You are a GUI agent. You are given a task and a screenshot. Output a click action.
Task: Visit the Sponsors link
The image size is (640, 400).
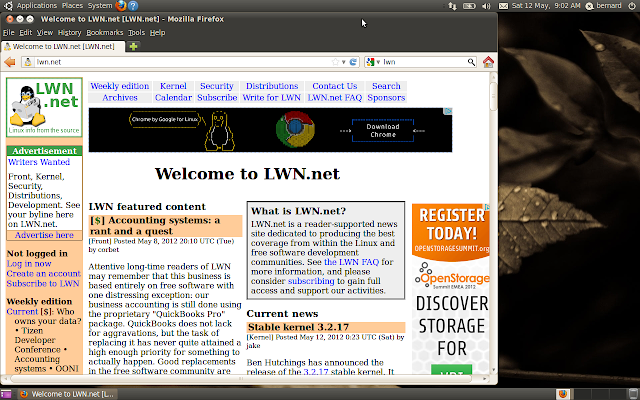(386, 98)
